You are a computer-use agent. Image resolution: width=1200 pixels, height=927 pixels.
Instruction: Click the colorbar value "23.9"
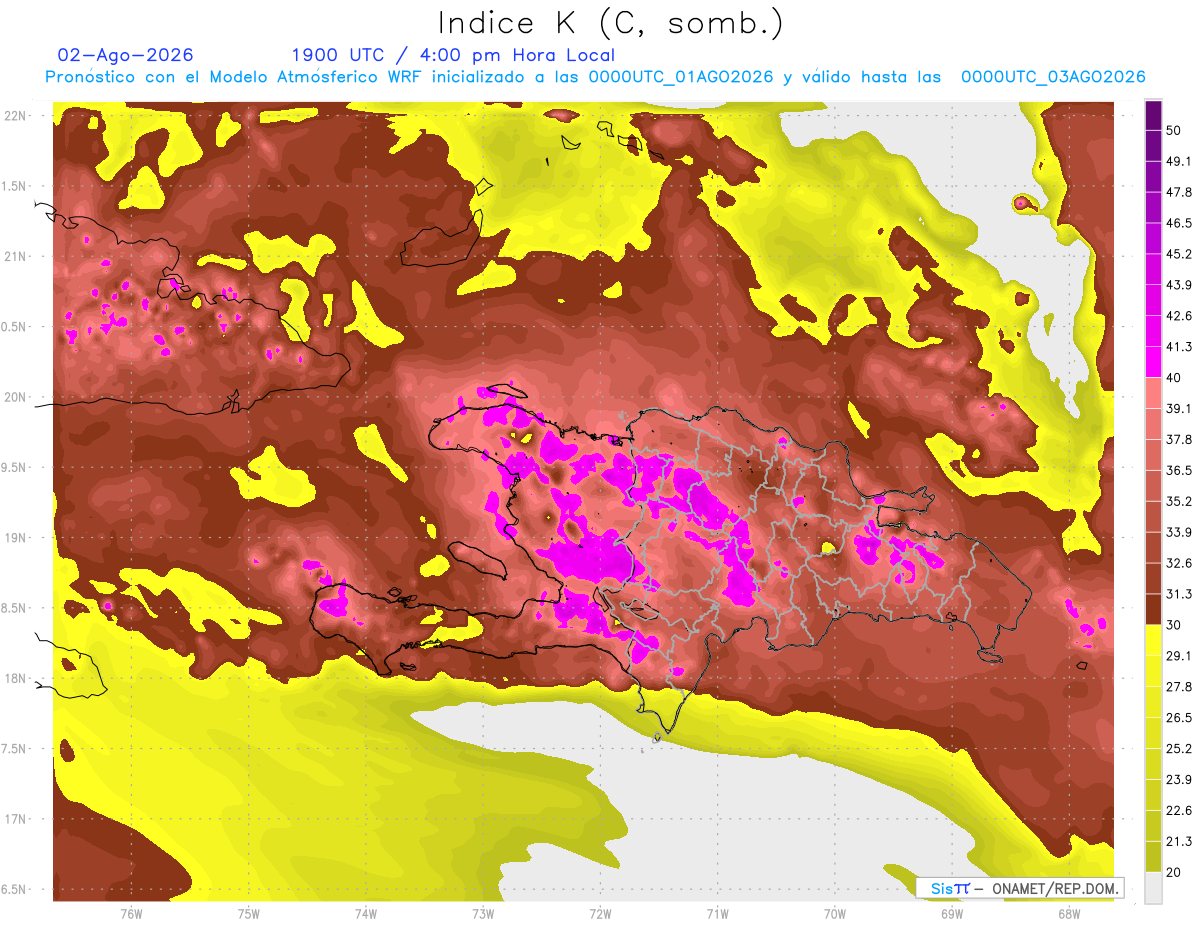[x=1180, y=779]
